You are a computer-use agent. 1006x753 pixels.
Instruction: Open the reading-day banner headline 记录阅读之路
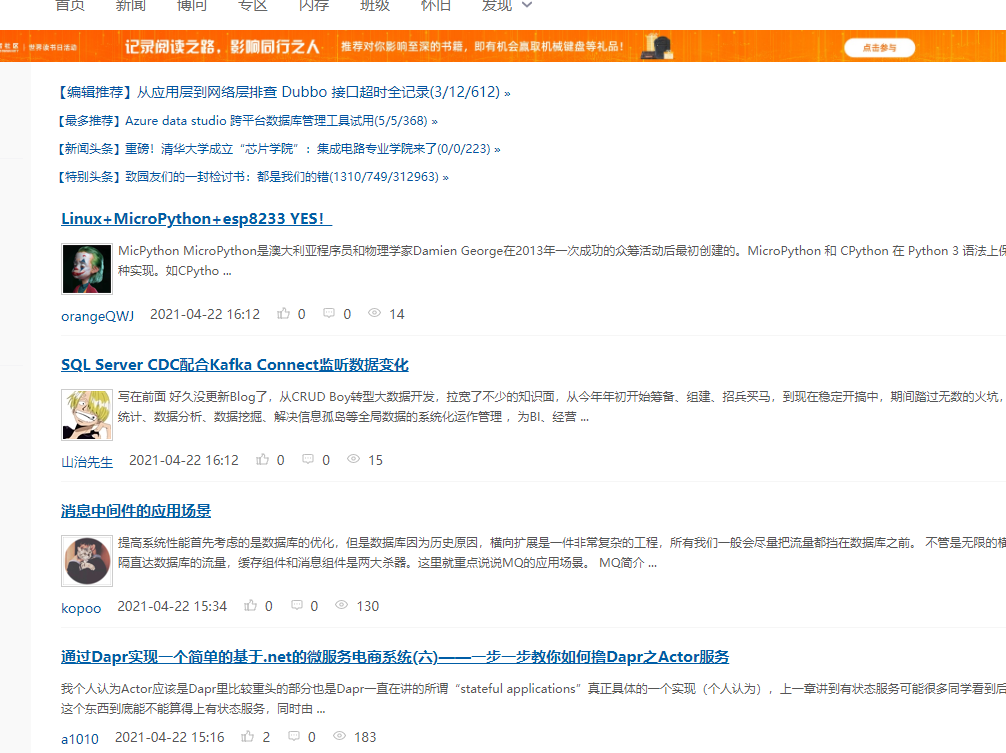(x=222, y=46)
